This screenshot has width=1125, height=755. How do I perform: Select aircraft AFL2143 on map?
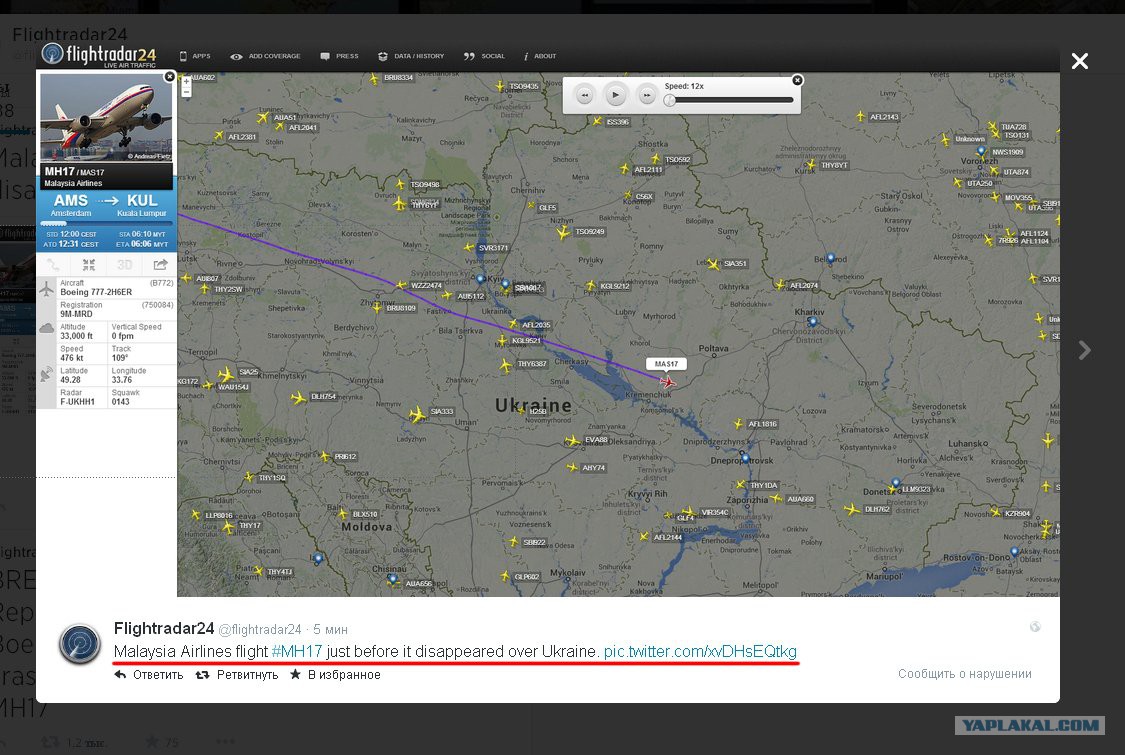pos(860,116)
